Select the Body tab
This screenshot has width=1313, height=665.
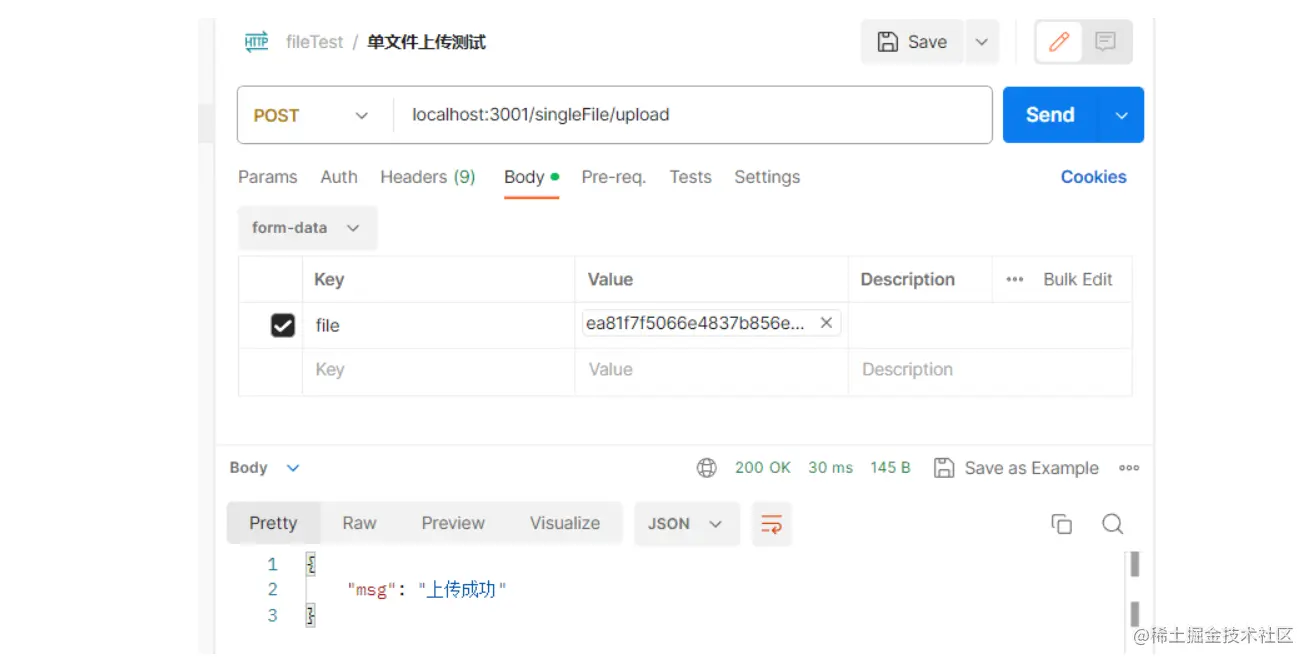pyautogui.click(x=531, y=177)
